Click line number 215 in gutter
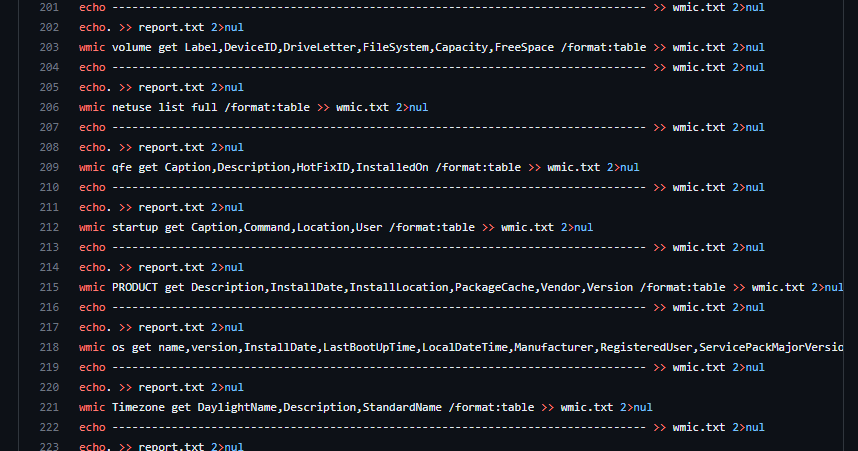Screen dimensions: 858x451 (x=49, y=287)
